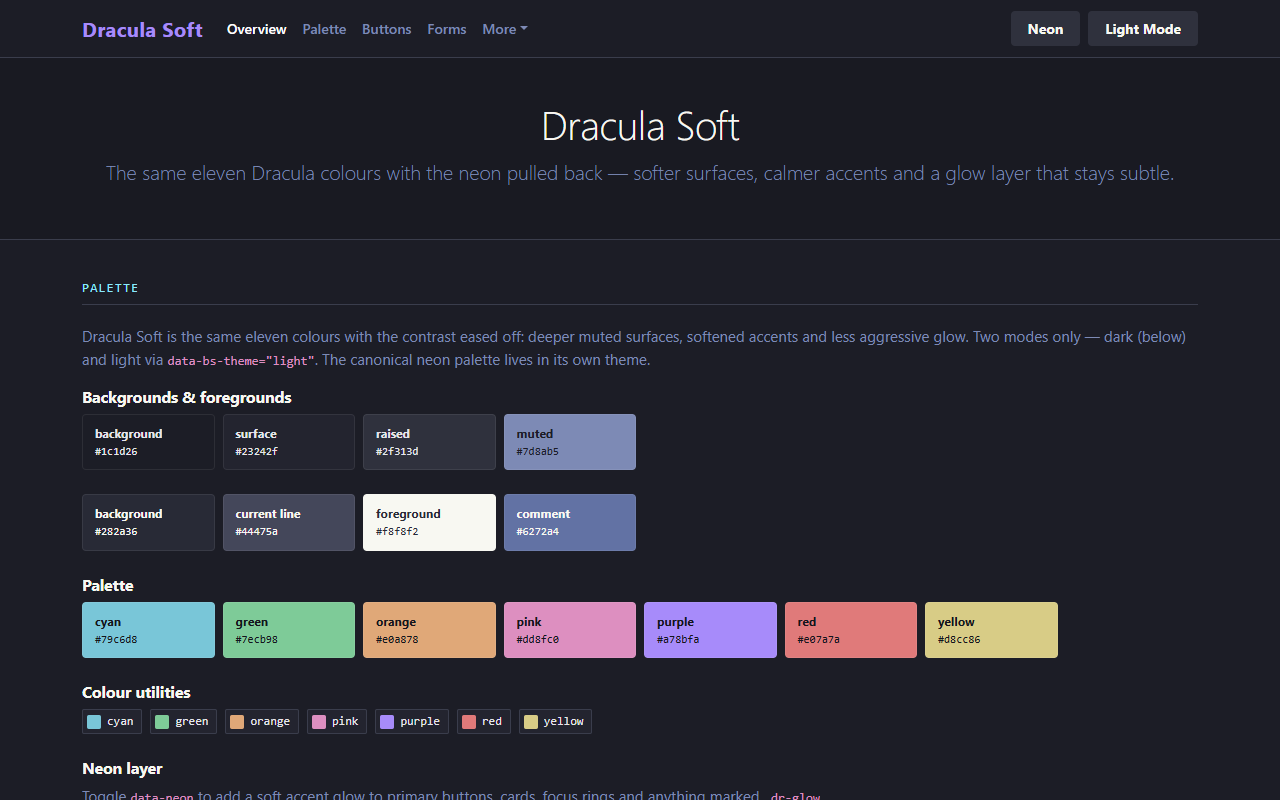The width and height of the screenshot is (1280, 800).
Task: Click the large Dracula Soft page title
Action: [x=640, y=127]
